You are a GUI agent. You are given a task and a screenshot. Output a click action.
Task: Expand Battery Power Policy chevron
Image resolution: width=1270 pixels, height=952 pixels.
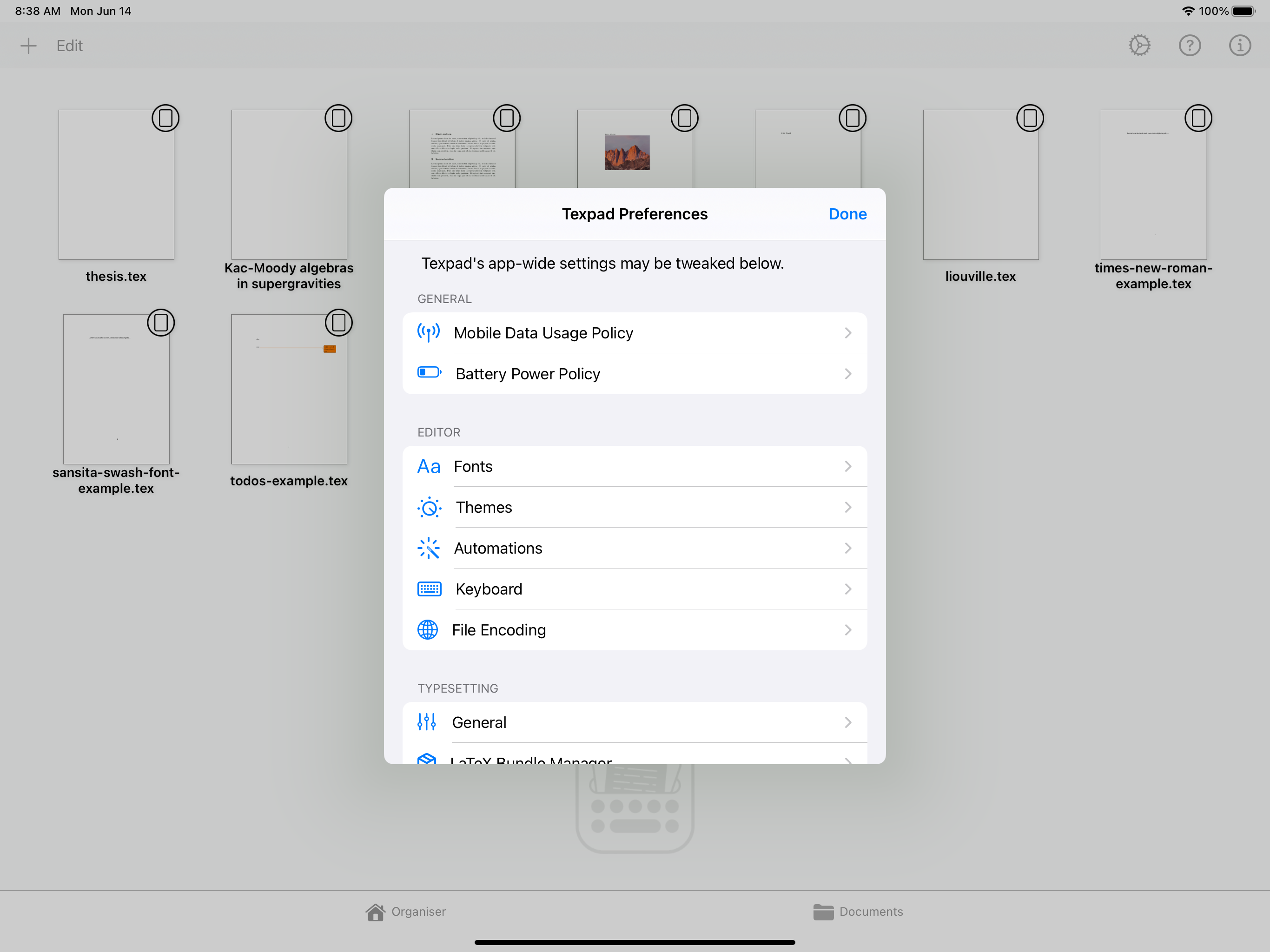click(x=847, y=374)
